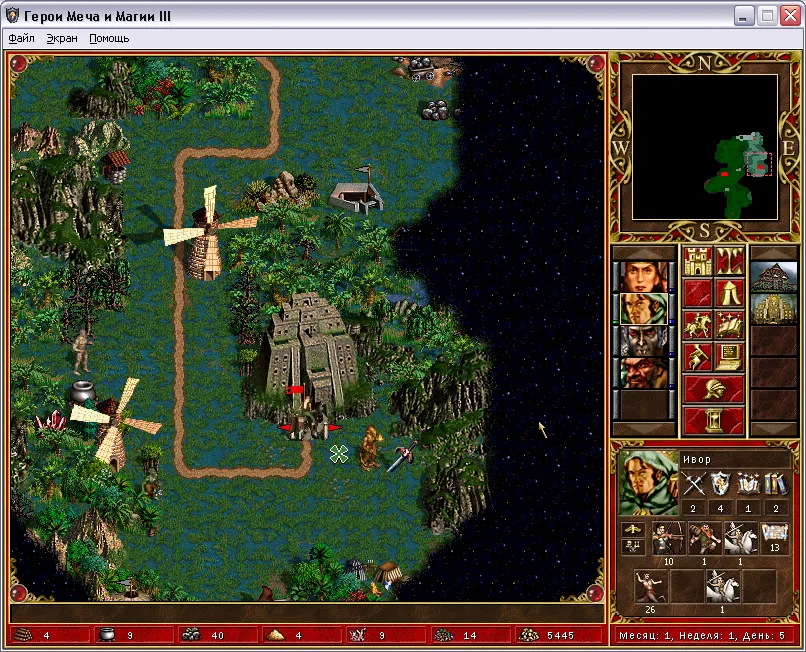Click the morale eagle indicator
Screen dimensions: 806x652
tap(633, 529)
